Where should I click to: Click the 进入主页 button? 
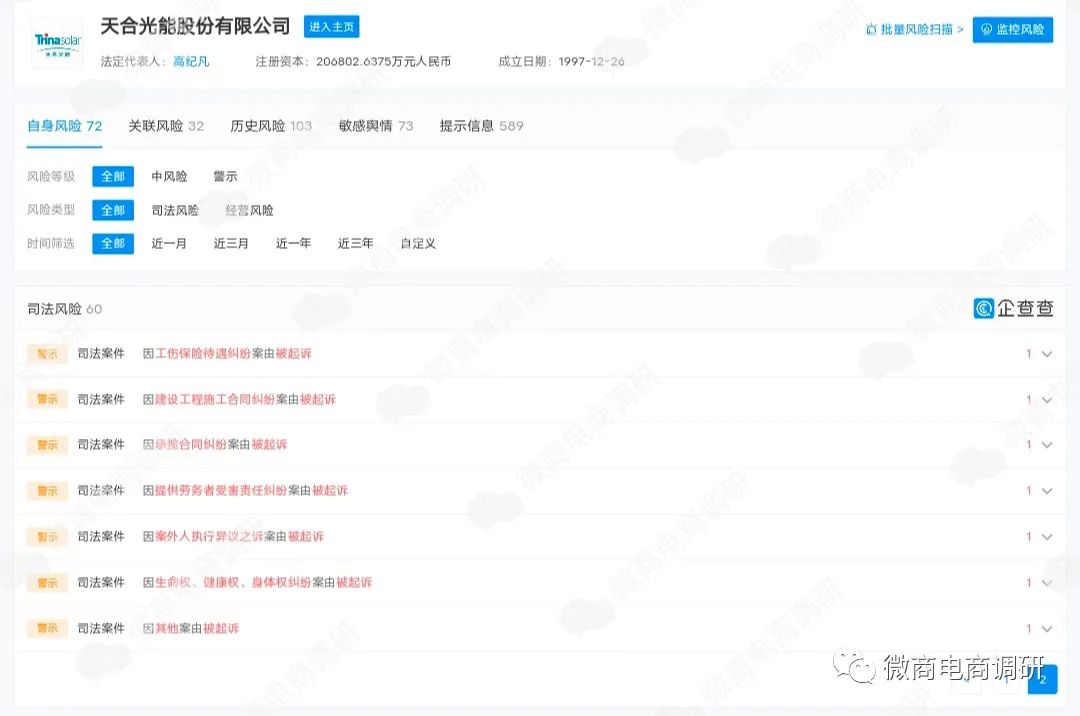(331, 27)
